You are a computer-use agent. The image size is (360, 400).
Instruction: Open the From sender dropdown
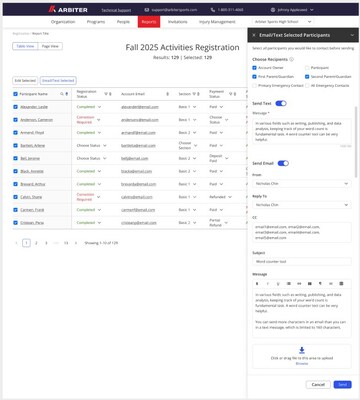(302, 184)
